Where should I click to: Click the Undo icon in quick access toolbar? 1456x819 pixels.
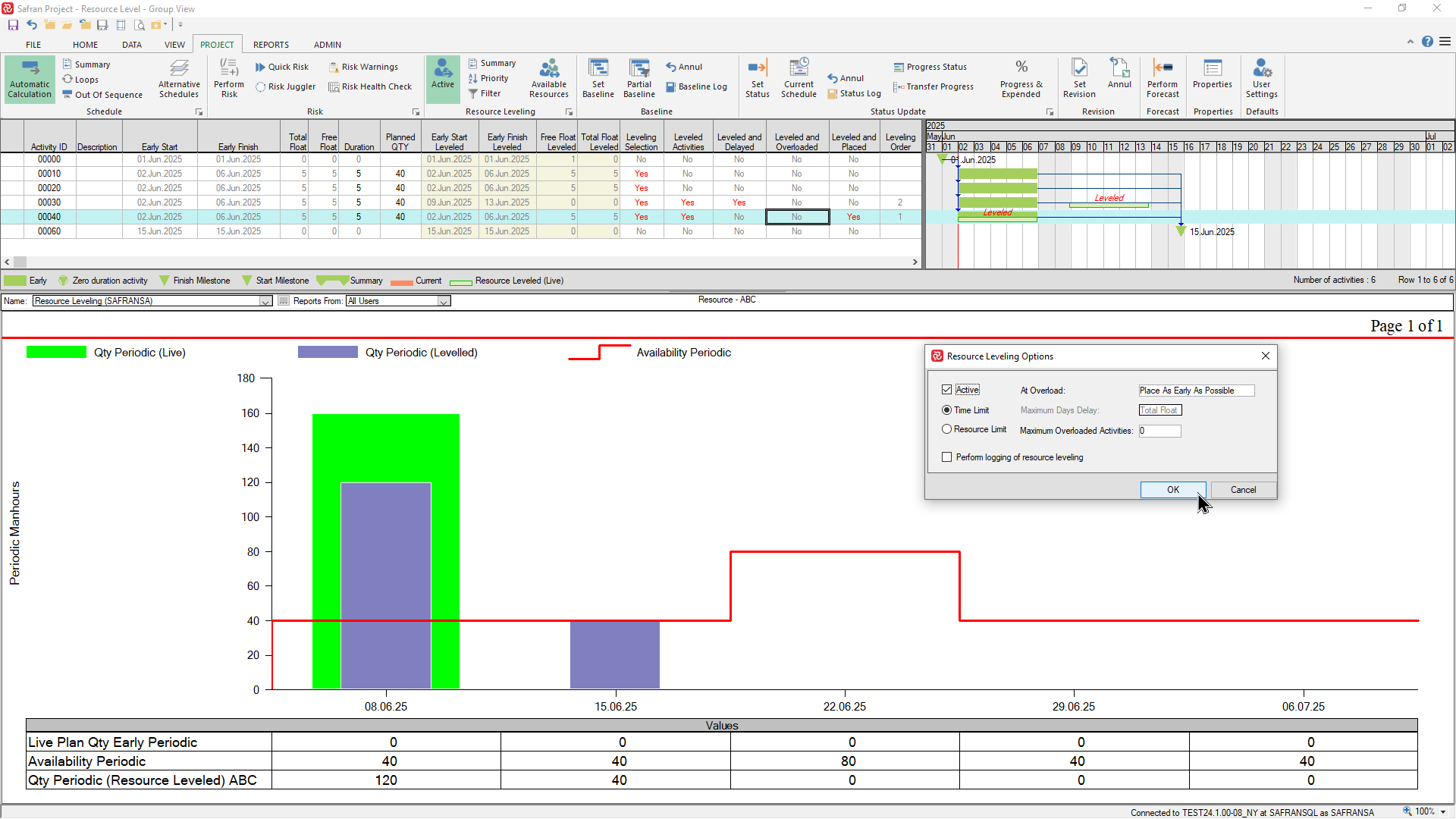[31, 25]
